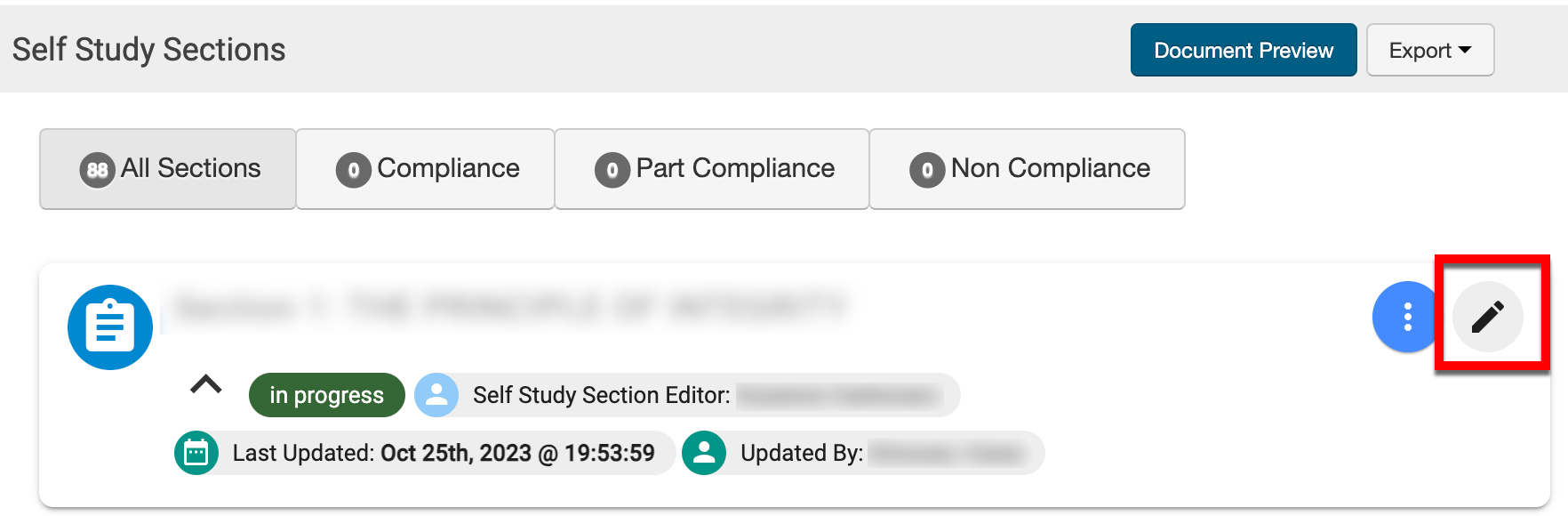Open Document Preview
This screenshot has height=516, width=1568.
point(1243,51)
